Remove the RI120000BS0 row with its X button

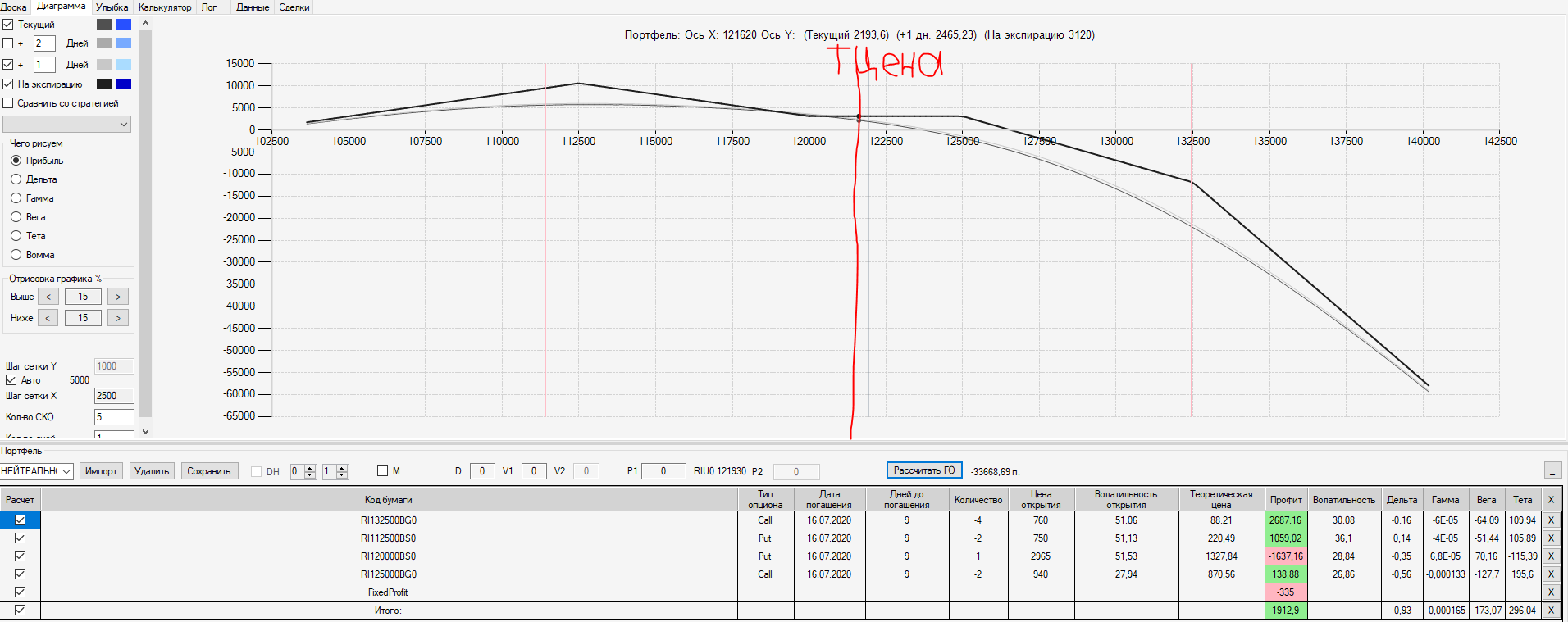click(x=1551, y=556)
